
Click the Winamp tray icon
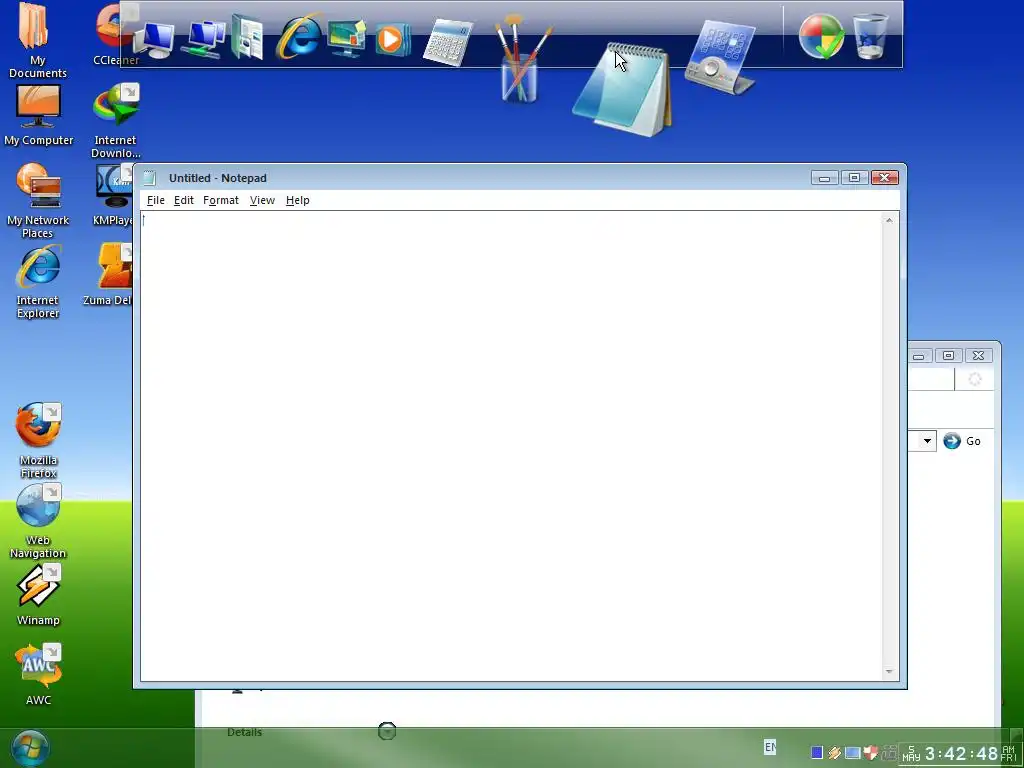click(x=834, y=753)
